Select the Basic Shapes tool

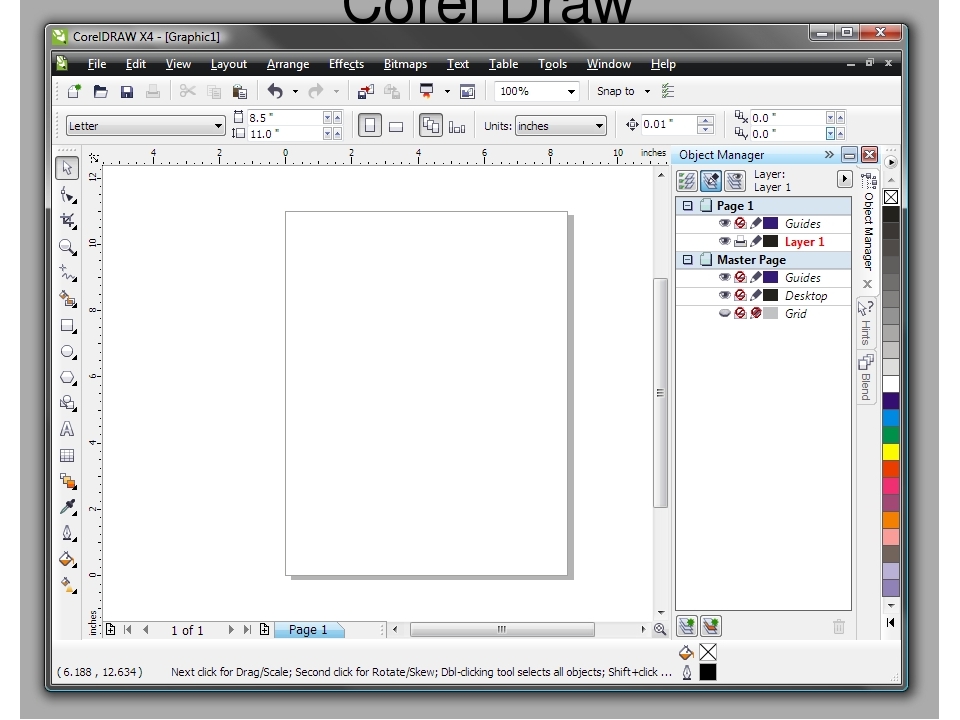[67, 403]
